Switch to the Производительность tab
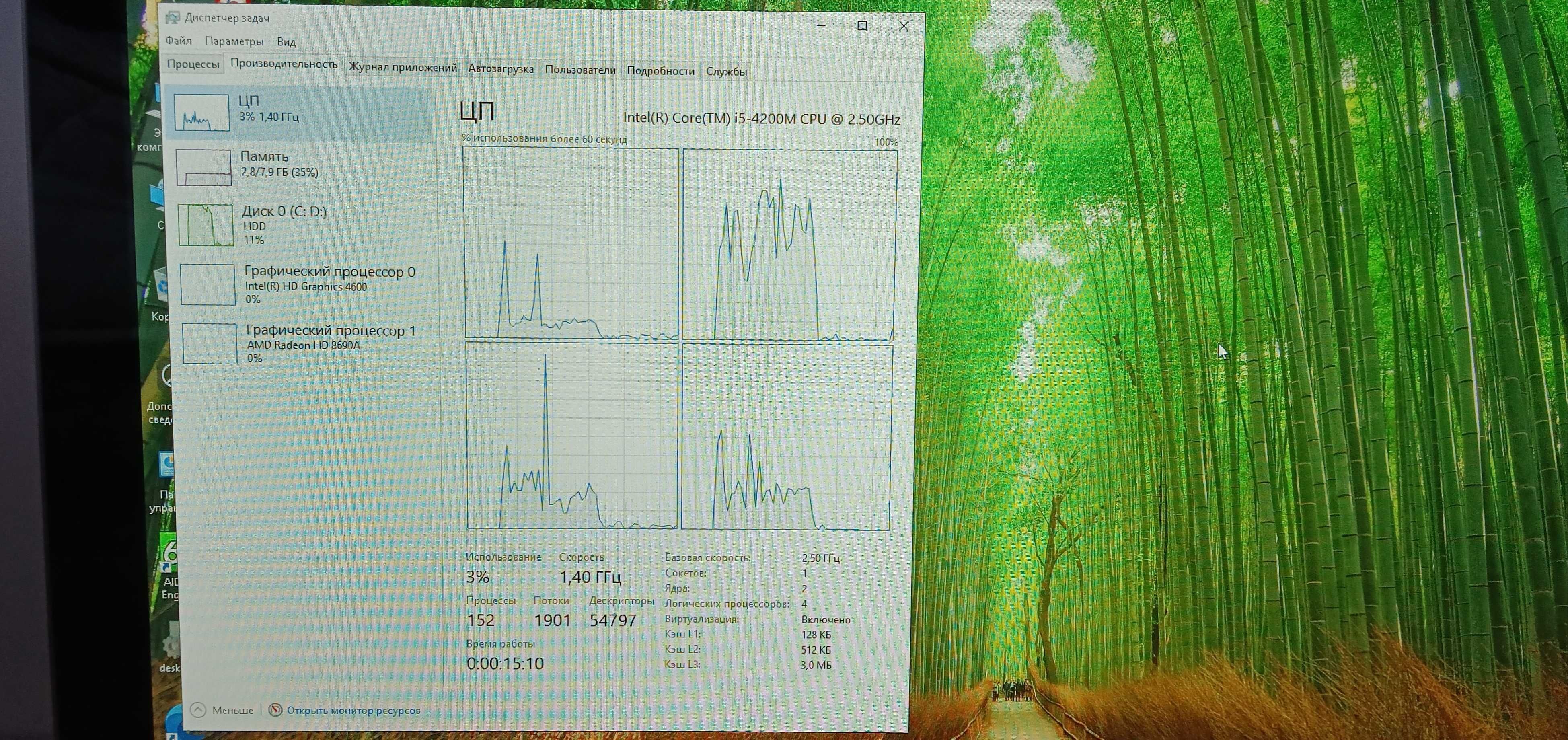 pyautogui.click(x=284, y=63)
